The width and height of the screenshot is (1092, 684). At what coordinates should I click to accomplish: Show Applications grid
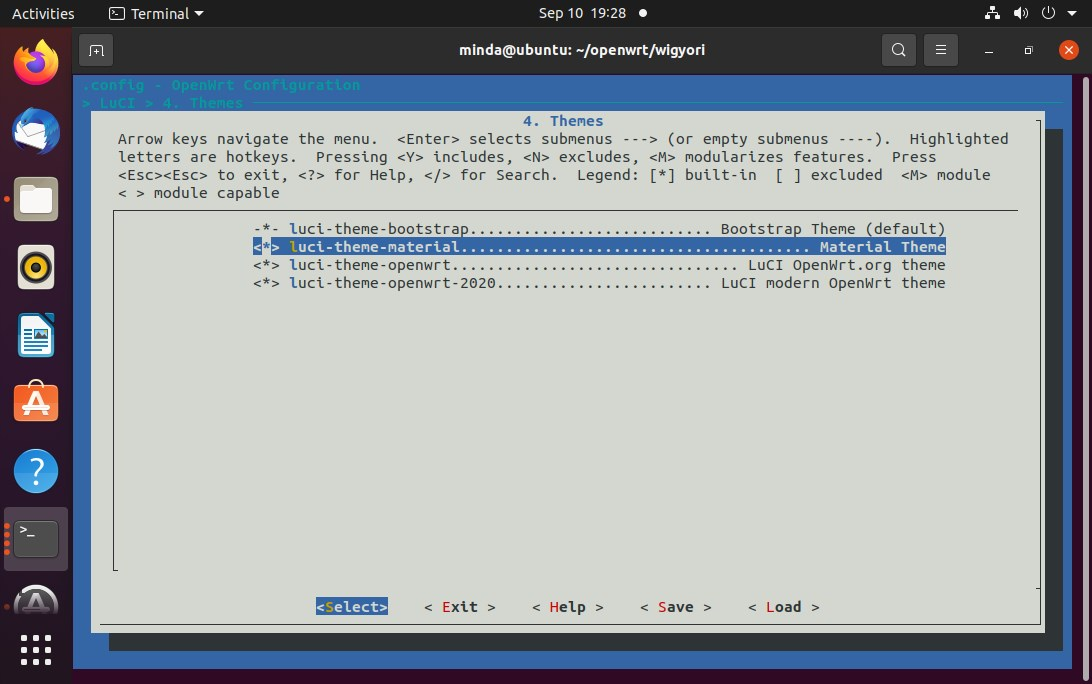36,651
